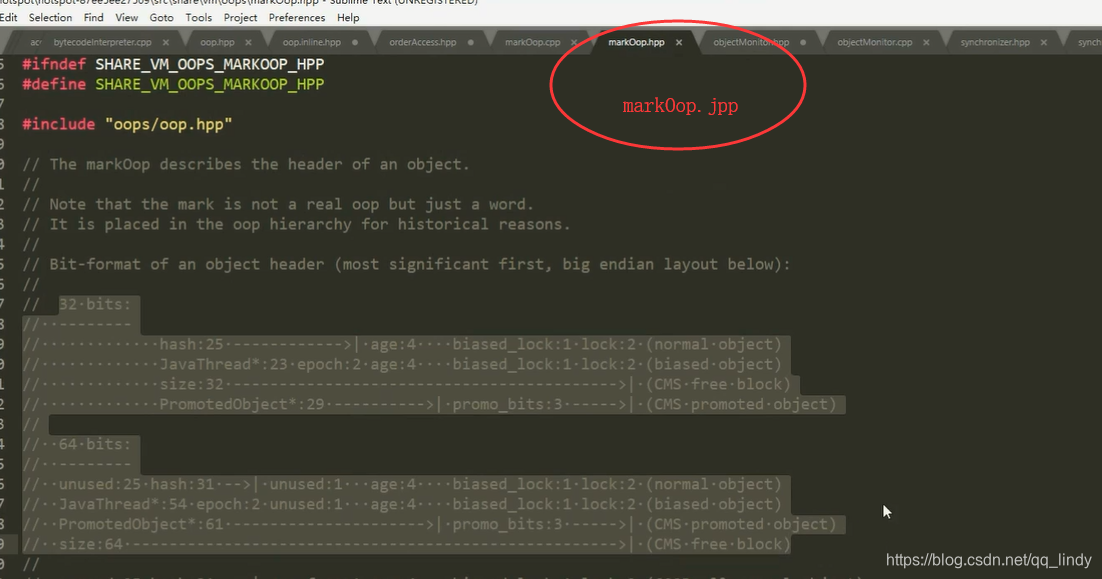
Task: Switch to the bytecodeInterpreter.cpp tab
Action: pos(103,43)
